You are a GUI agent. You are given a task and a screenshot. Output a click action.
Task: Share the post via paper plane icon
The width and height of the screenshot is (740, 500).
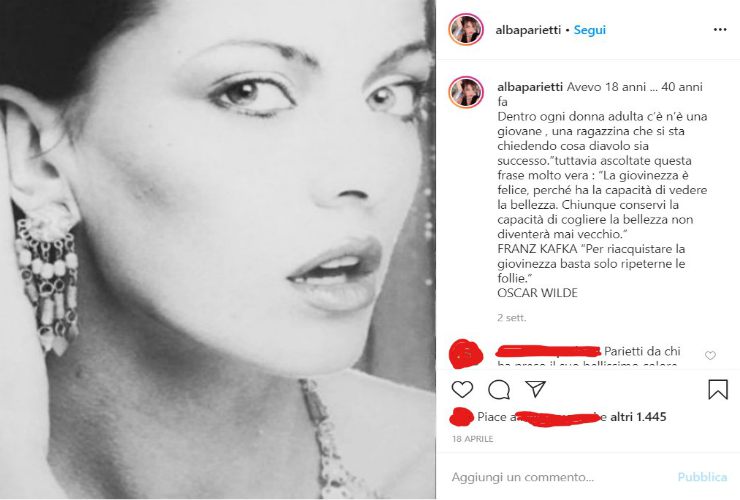(536, 389)
